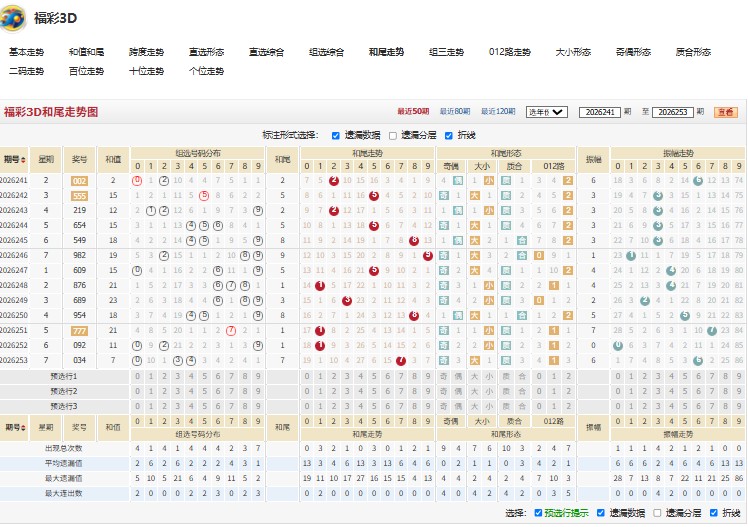View the 质合形态 page
The height and width of the screenshot is (527, 748).
(694, 52)
